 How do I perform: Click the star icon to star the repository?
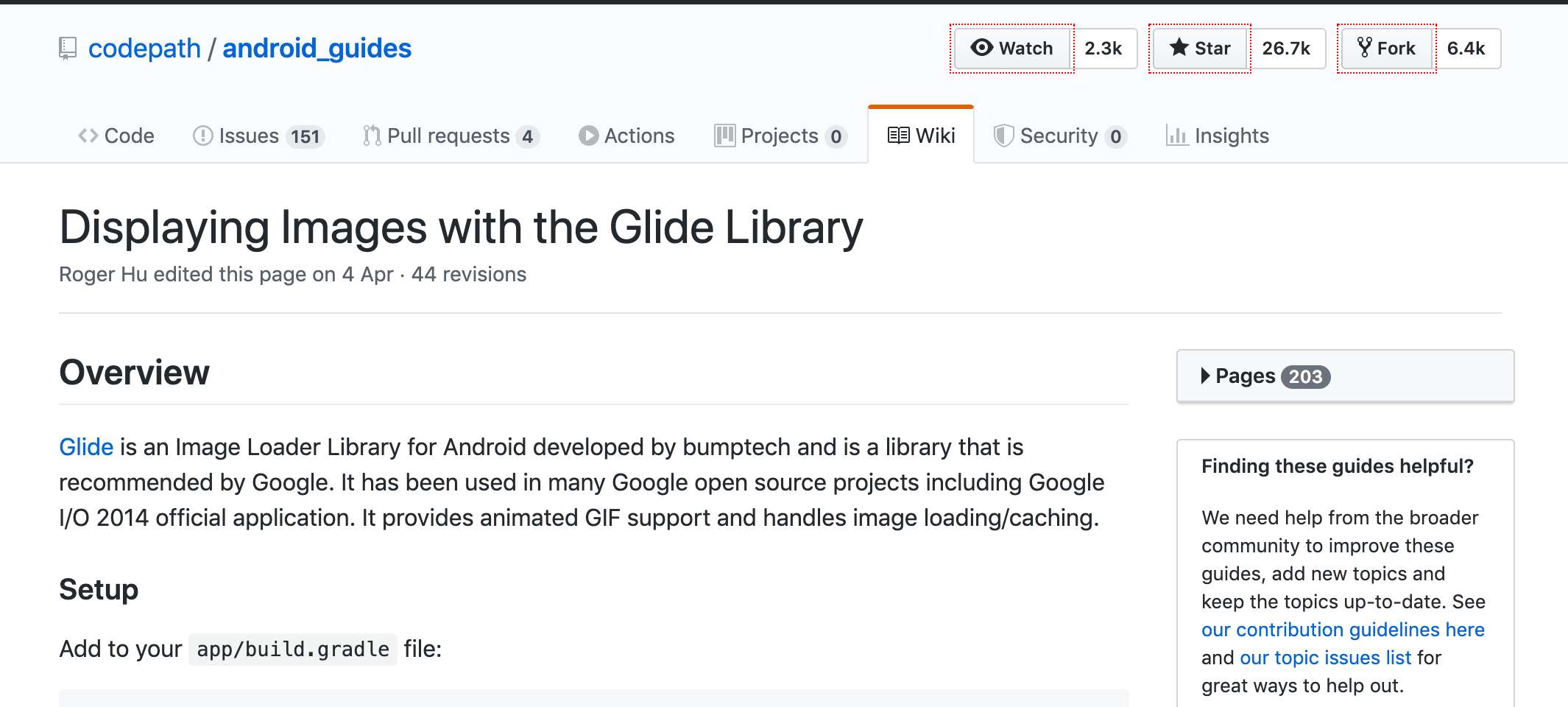coord(1179,48)
